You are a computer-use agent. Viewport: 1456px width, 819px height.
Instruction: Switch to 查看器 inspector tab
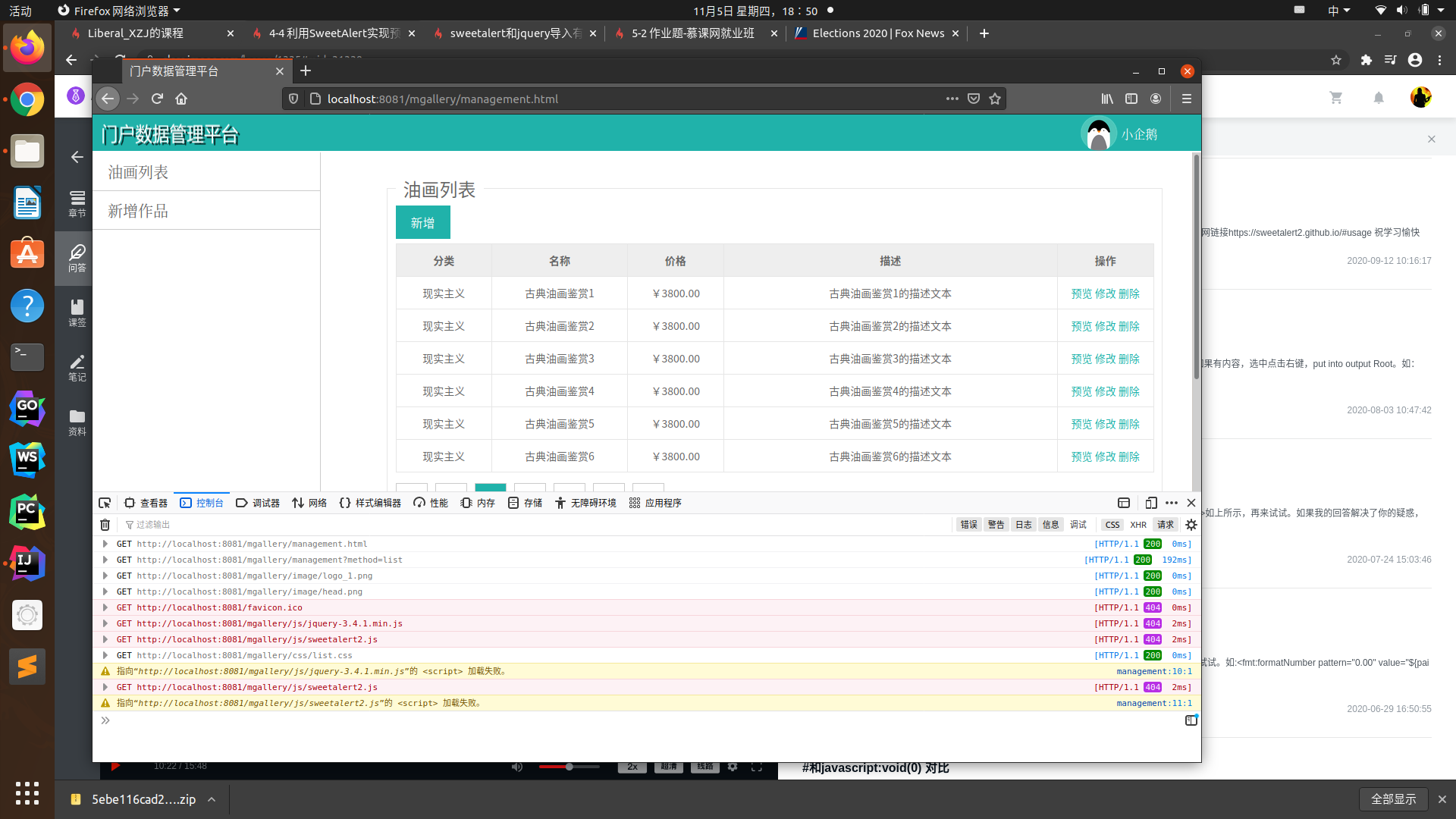tap(146, 503)
